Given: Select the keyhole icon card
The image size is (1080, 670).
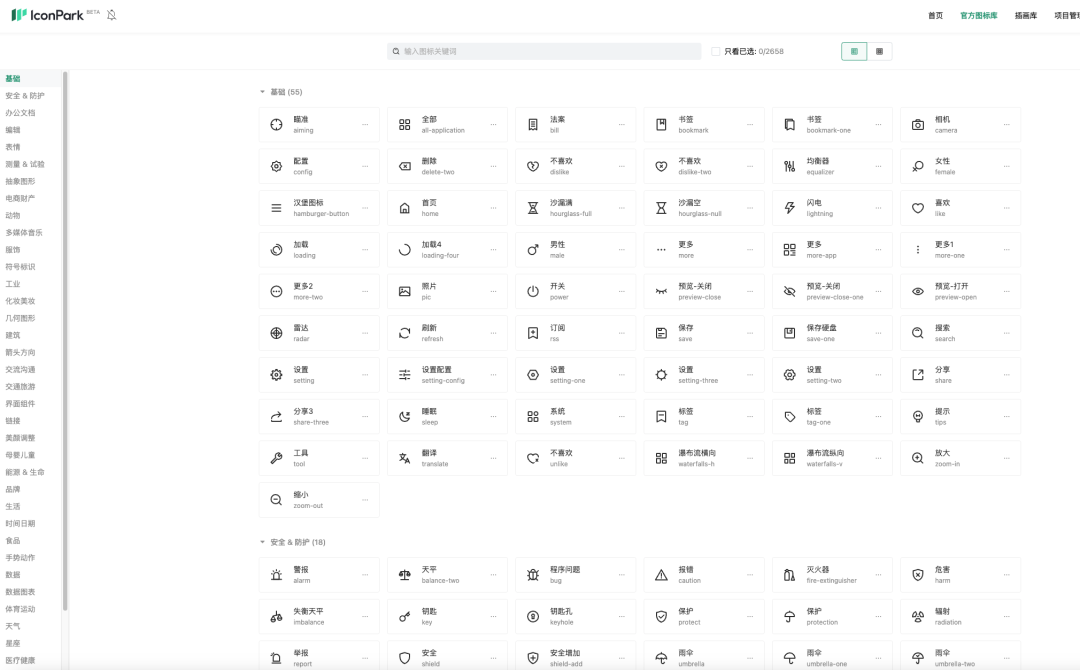Looking at the screenshot, I should pyautogui.click(x=575, y=616).
